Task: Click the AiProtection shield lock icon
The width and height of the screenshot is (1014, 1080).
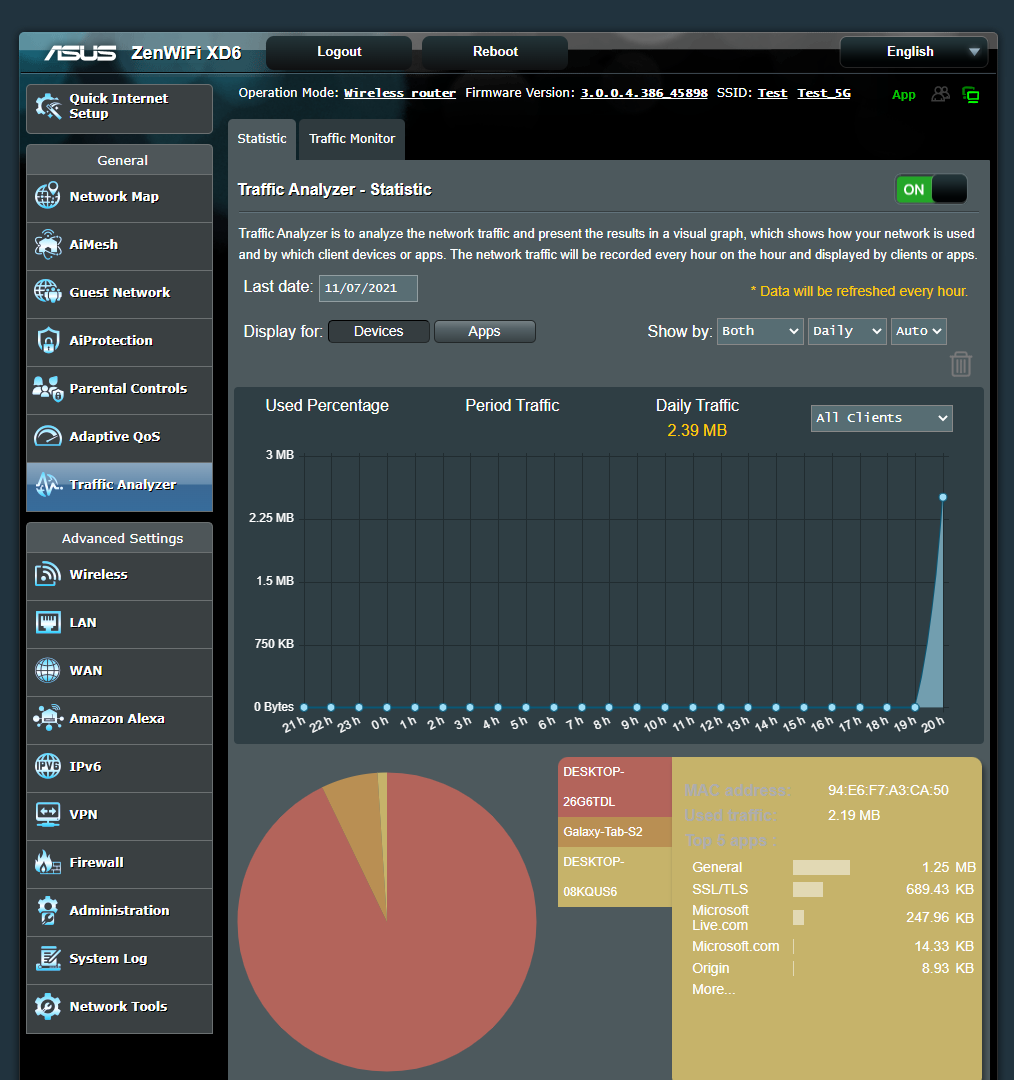Action: [x=48, y=340]
